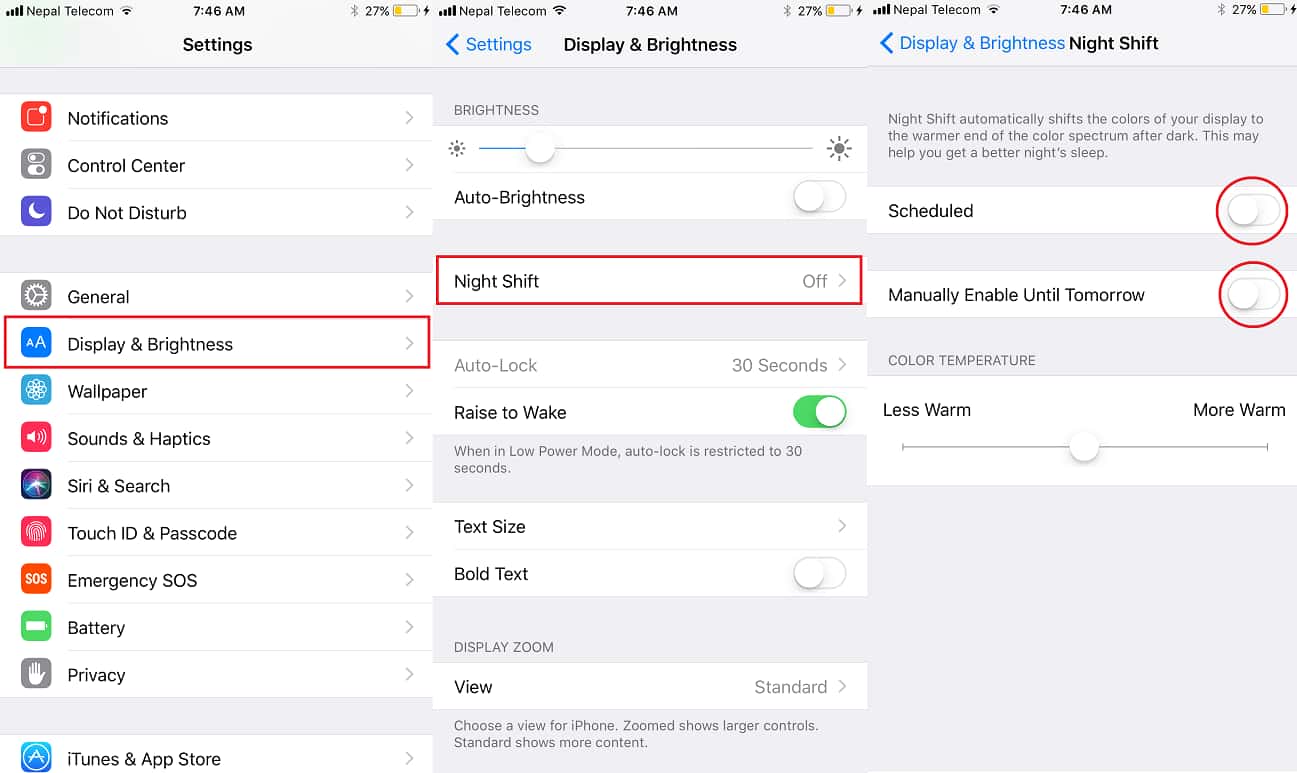This screenshot has width=1297, height=773.
Task: Tap the Control Center icon
Action: pos(36,165)
